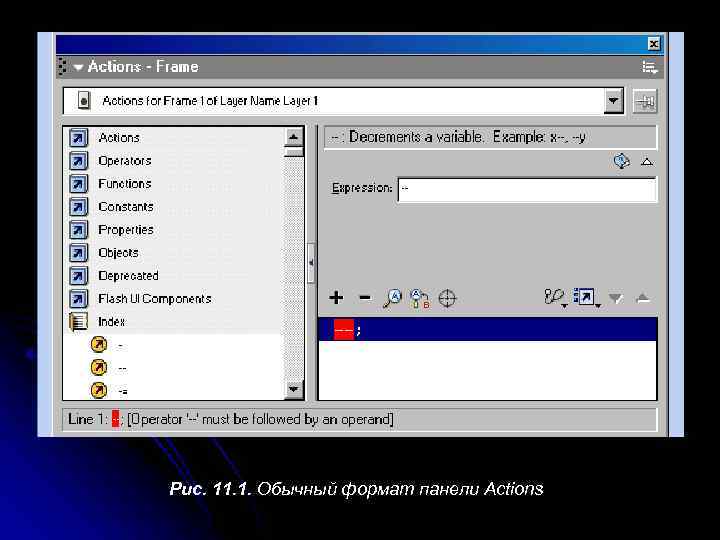This screenshot has height=540, width=720.
Task: Click the Find magnifier icon
Action: pyautogui.click(x=393, y=298)
